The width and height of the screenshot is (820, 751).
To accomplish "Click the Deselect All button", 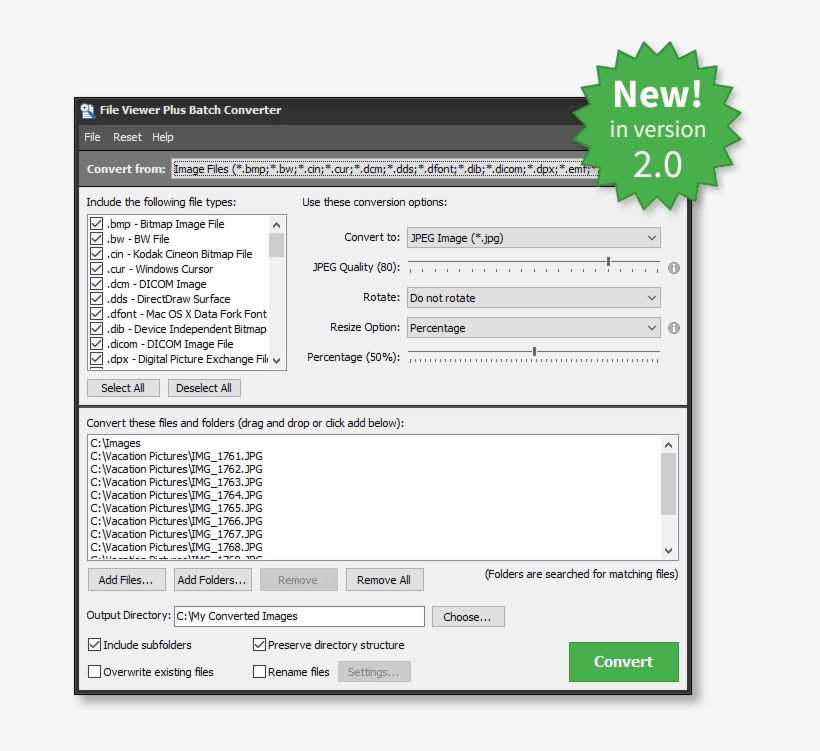I will pos(204,388).
